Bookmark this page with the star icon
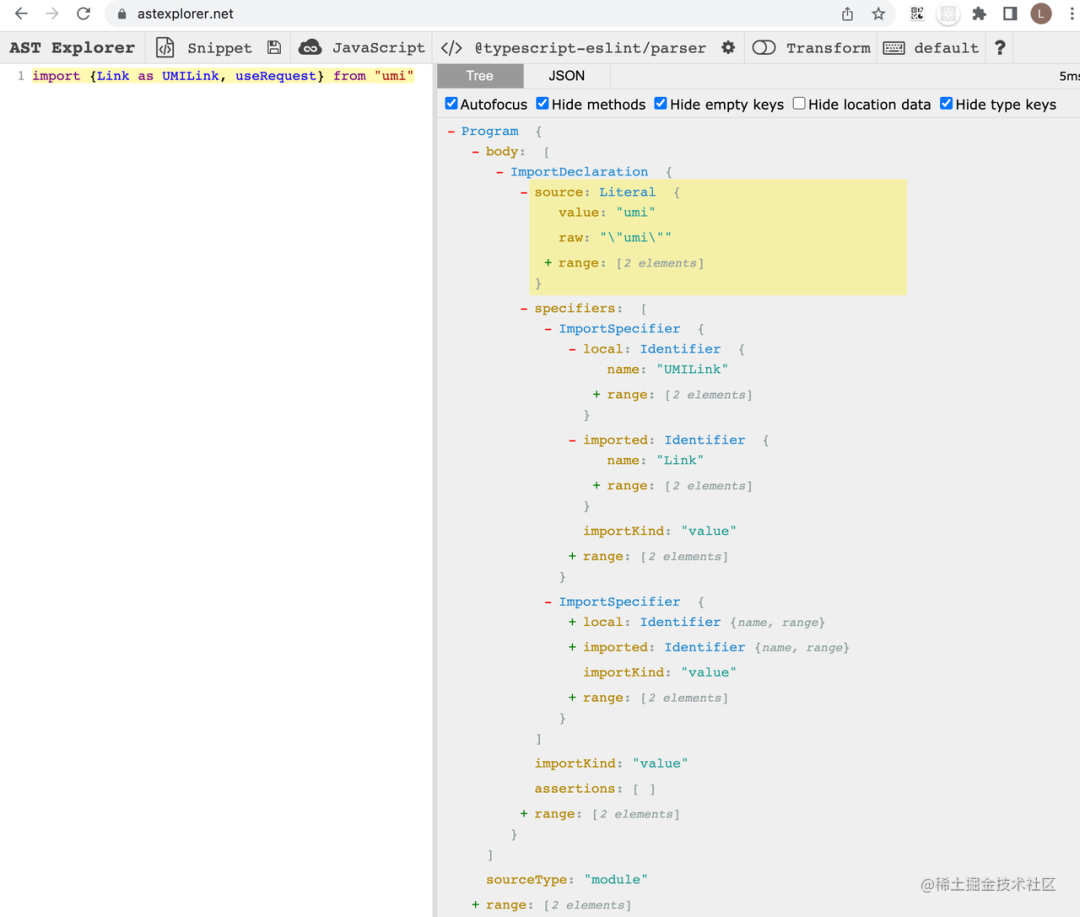Image resolution: width=1080 pixels, height=917 pixels. [x=878, y=14]
